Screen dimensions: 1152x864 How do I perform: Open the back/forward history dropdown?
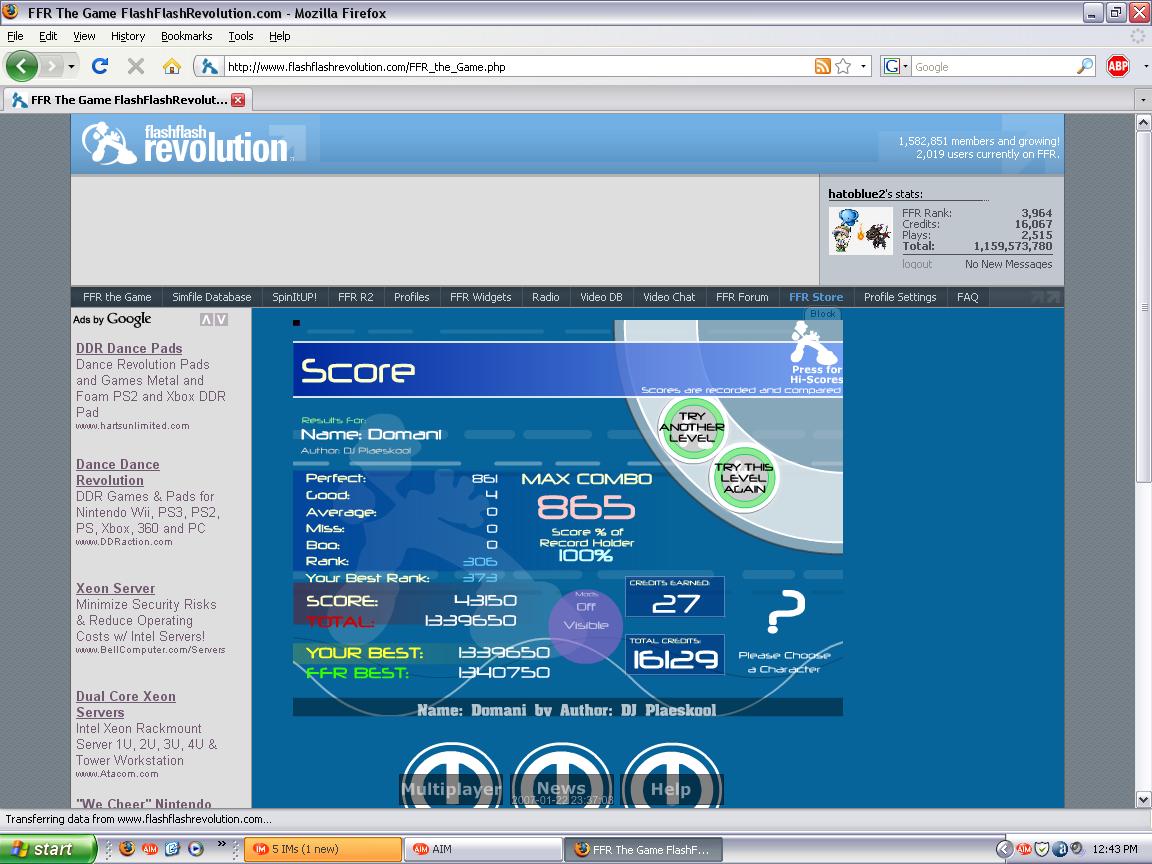click(x=71, y=66)
